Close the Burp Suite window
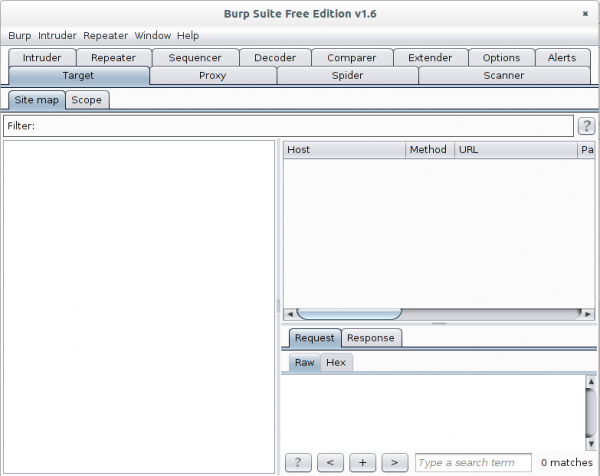 [x=585, y=14]
